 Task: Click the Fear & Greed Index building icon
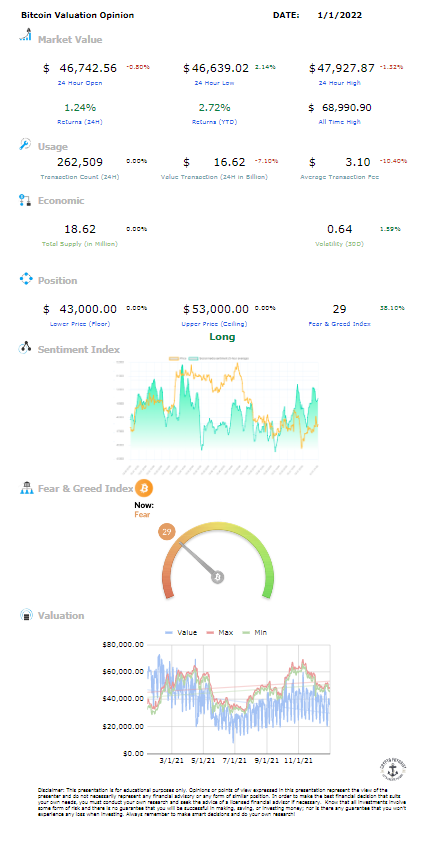coord(26,488)
